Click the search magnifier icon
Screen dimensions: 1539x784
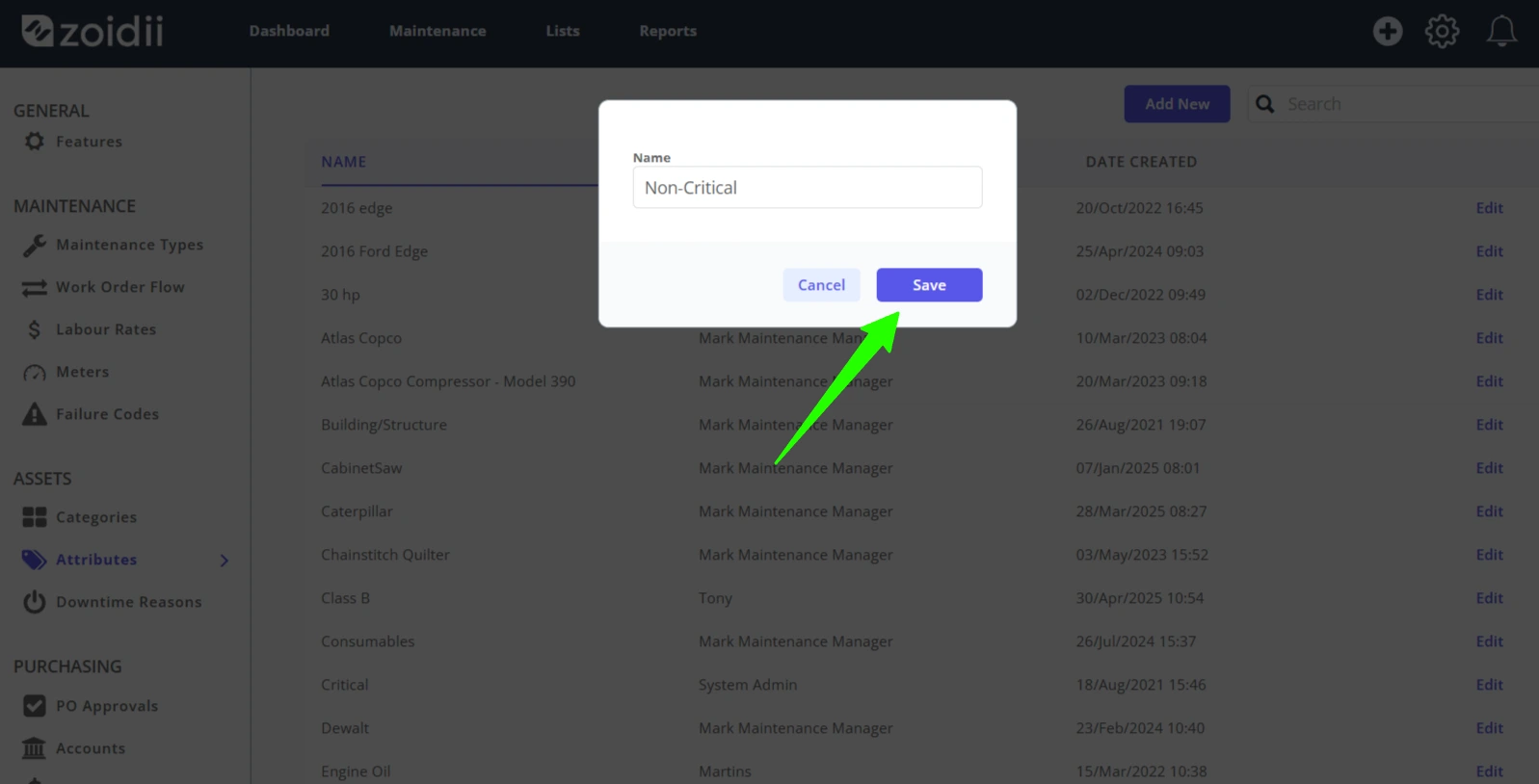(x=1265, y=104)
